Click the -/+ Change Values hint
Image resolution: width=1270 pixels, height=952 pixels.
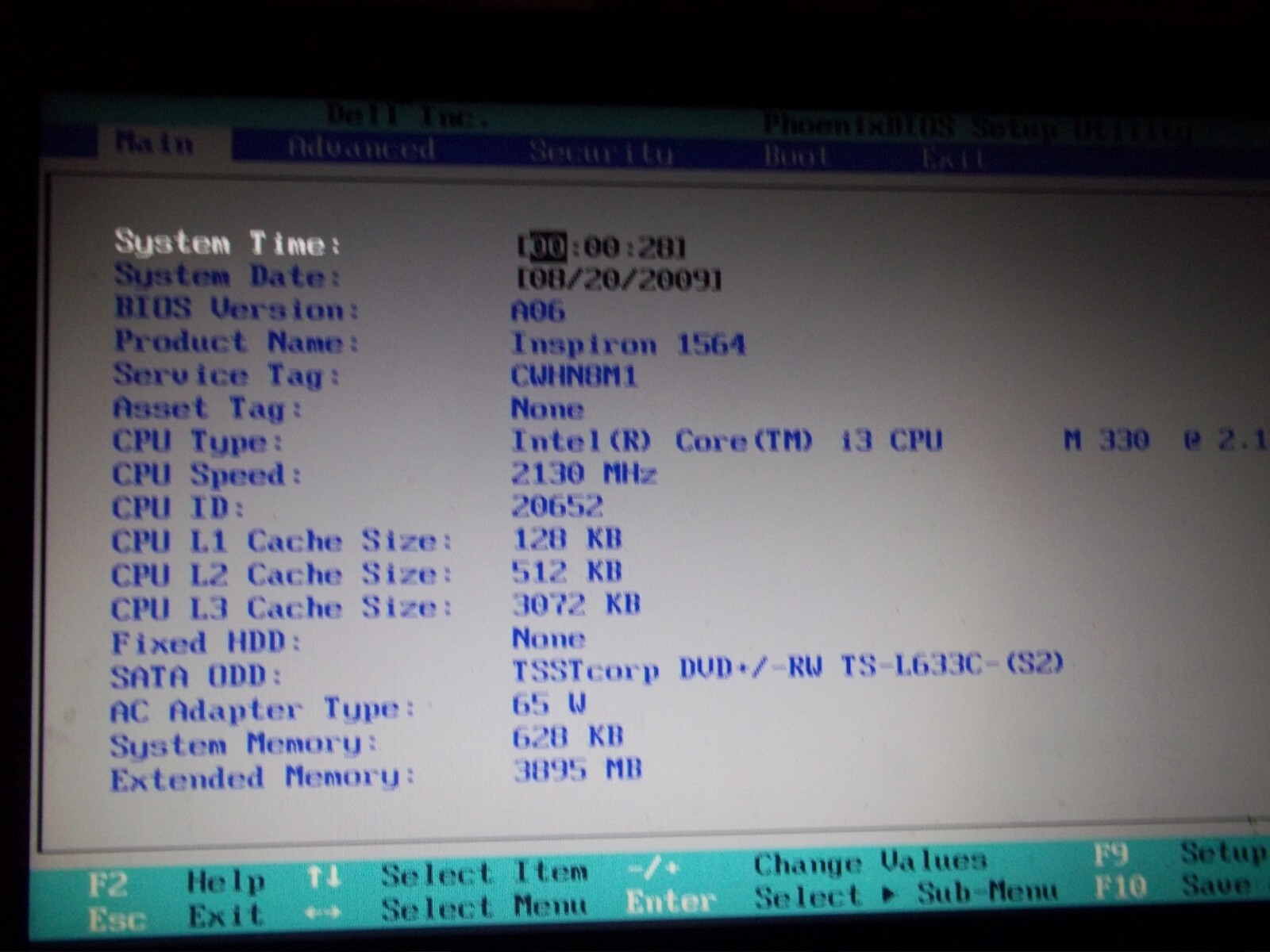pyautogui.click(x=807, y=865)
